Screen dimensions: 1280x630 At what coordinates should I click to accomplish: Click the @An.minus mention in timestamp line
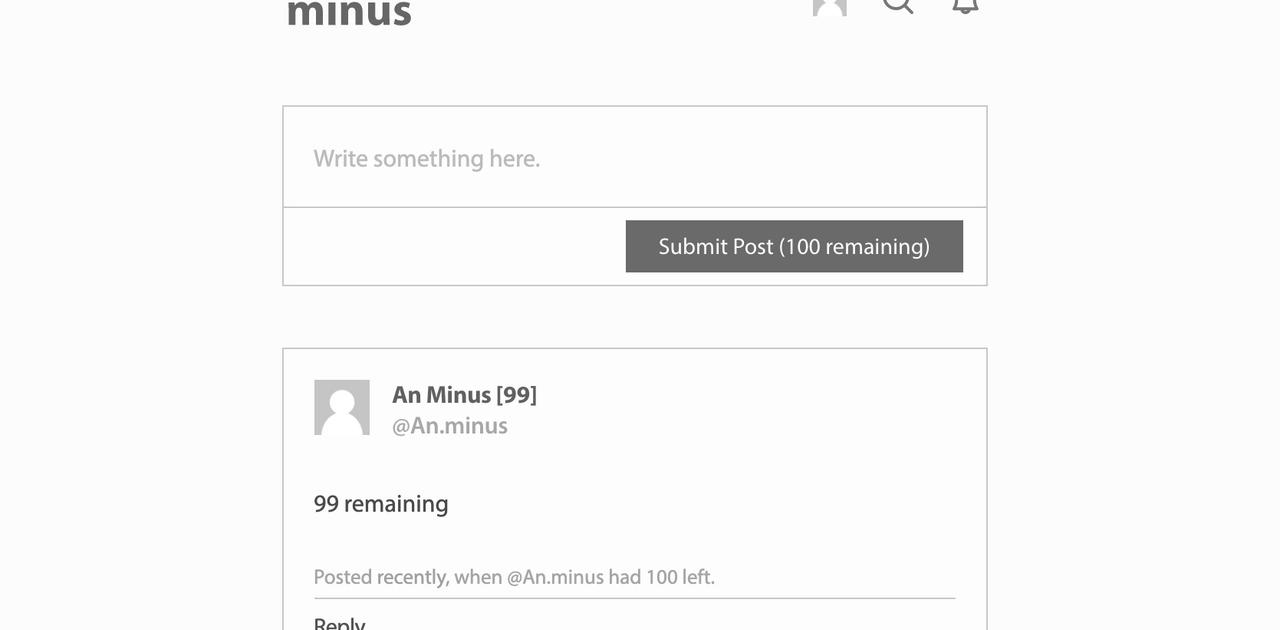click(555, 577)
